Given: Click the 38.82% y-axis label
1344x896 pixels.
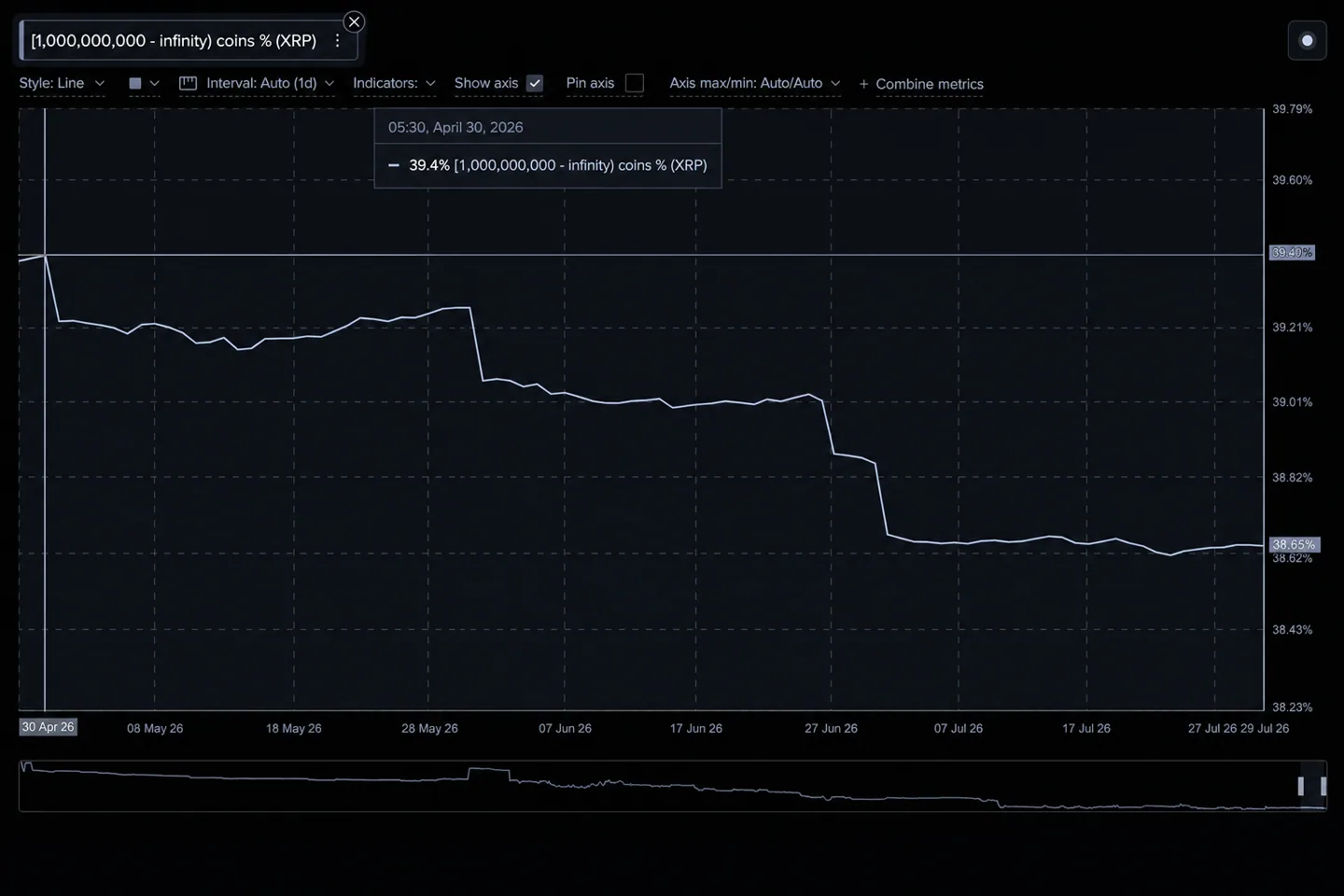Looking at the screenshot, I should tap(1292, 478).
